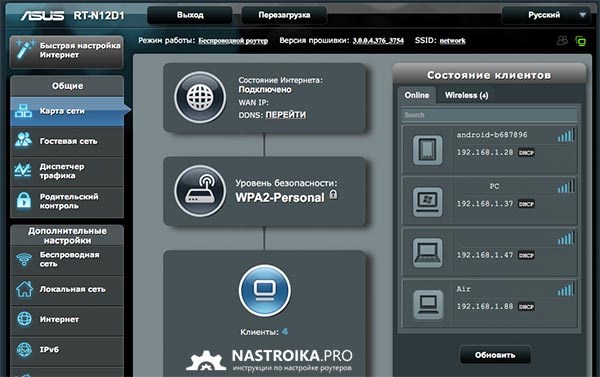
Task: Click the Air laptop device icon
Action: (x=428, y=304)
